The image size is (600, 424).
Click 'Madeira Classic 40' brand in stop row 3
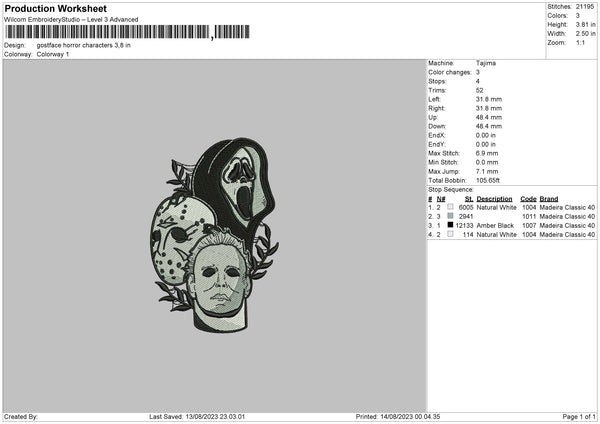point(567,225)
